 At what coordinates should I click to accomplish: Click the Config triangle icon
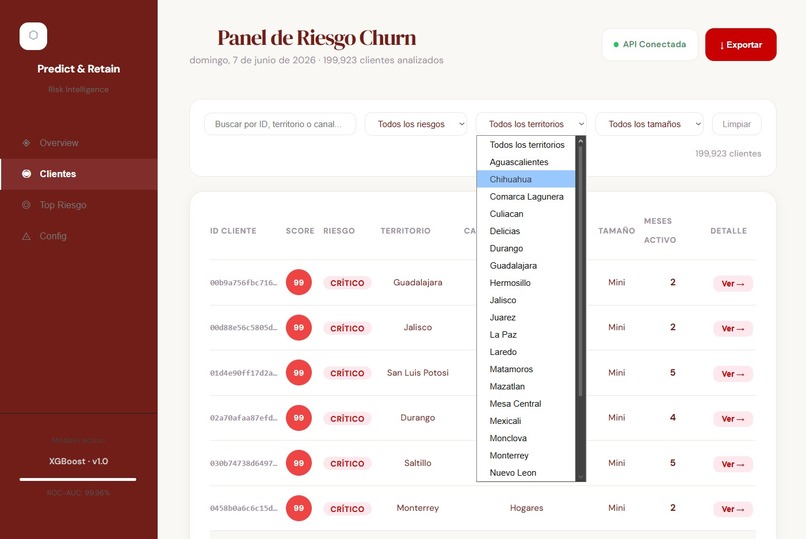[x=26, y=236]
